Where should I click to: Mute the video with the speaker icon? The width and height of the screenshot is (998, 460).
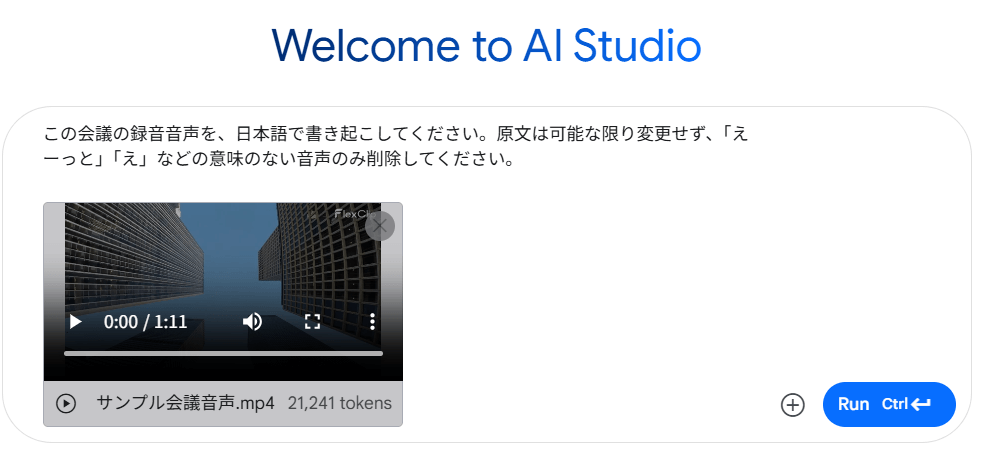tap(253, 322)
